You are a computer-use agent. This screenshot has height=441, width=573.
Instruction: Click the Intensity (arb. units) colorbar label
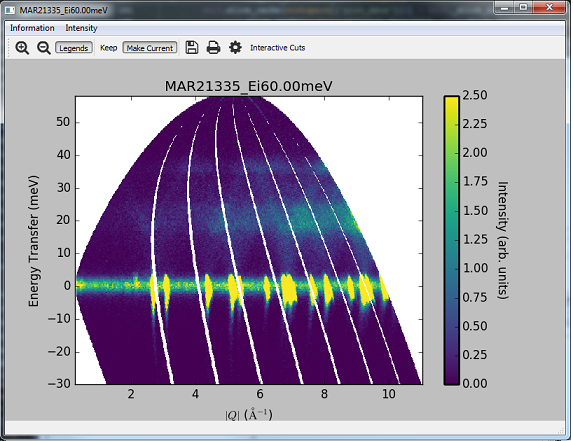503,240
